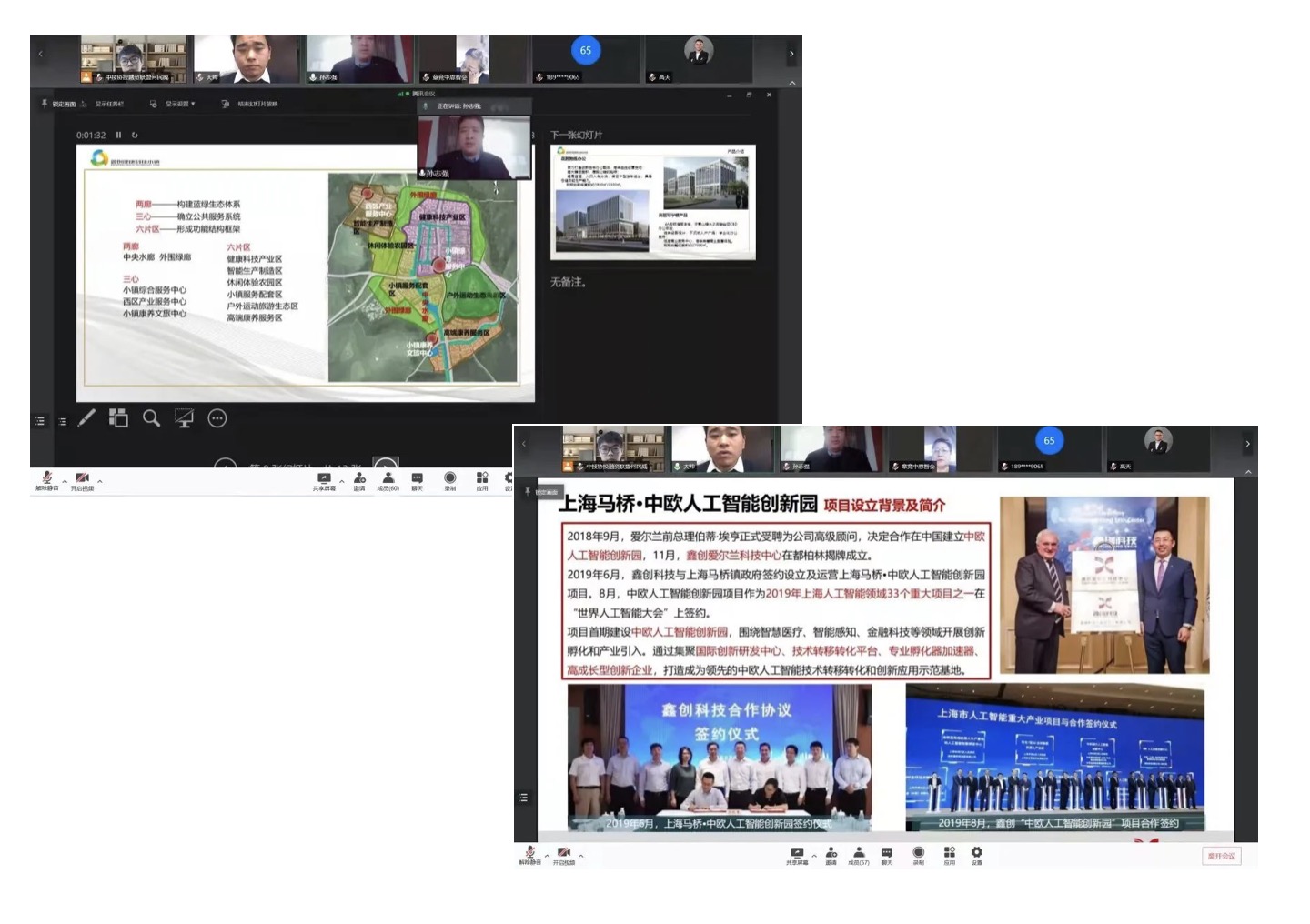Screen dimensions: 1310x924
Task: Open Members (57) list in bottom window
Action: tap(859, 855)
